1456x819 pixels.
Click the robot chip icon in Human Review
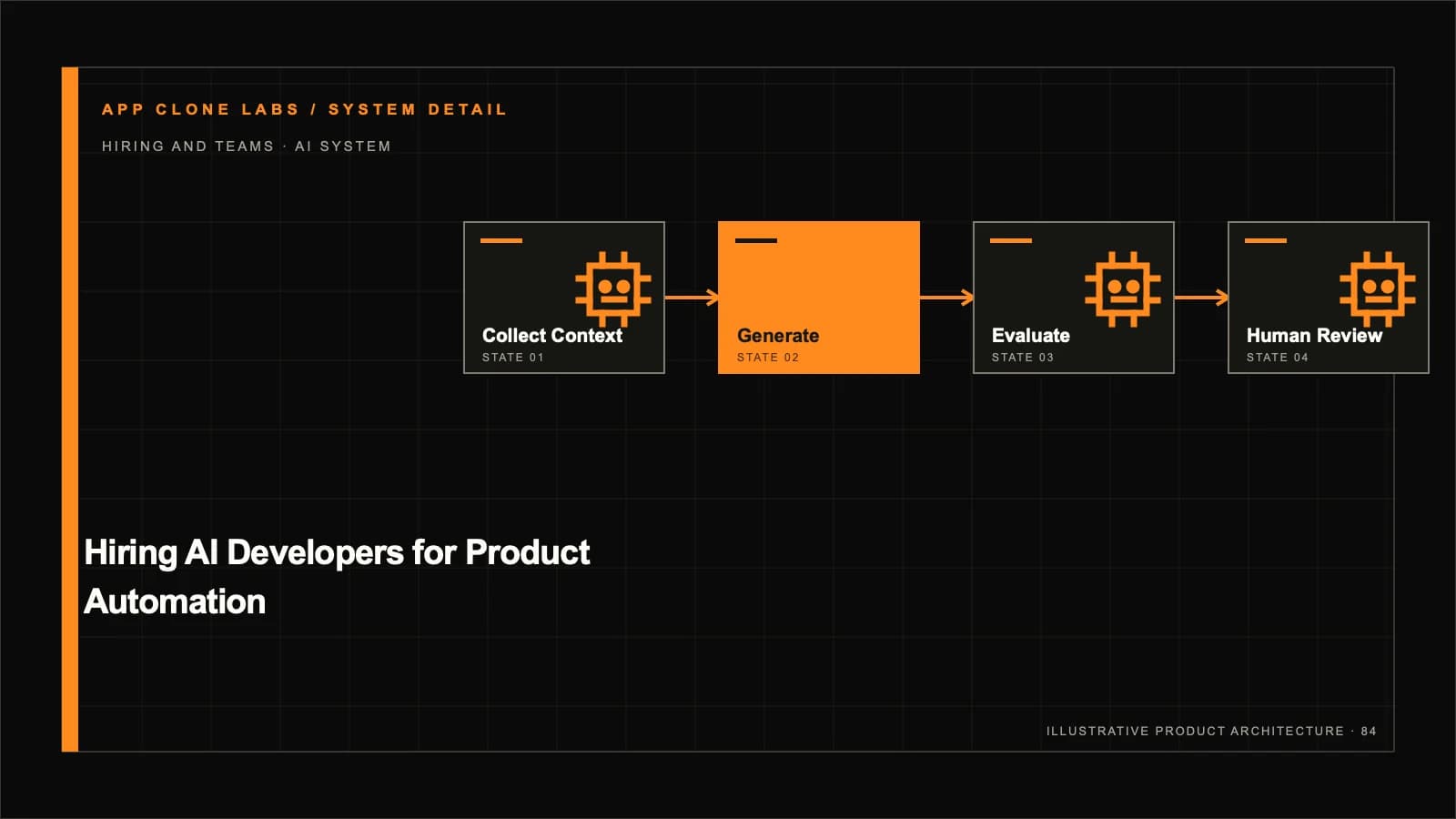(1378, 289)
